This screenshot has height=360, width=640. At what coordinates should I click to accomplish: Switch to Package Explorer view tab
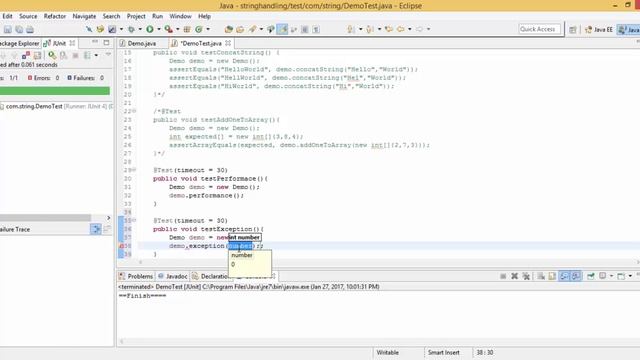pos(20,43)
